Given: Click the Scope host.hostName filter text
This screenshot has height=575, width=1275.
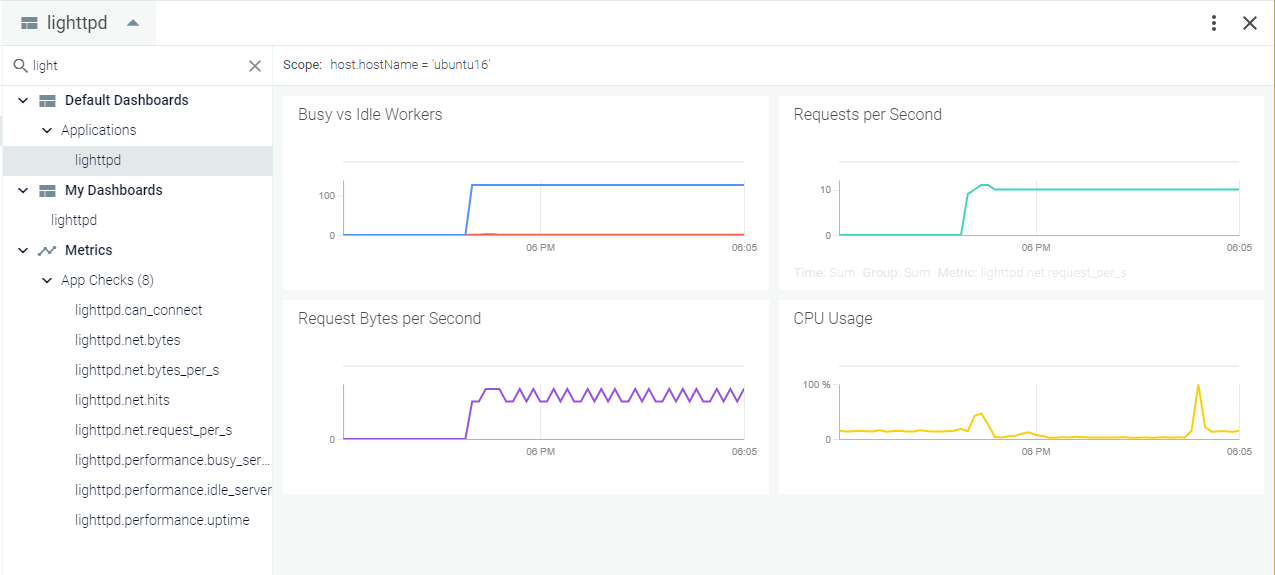Looking at the screenshot, I should click(410, 65).
